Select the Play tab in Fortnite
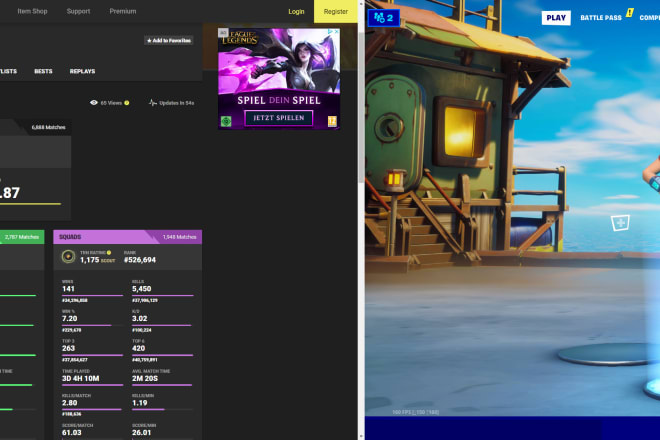 555,17
